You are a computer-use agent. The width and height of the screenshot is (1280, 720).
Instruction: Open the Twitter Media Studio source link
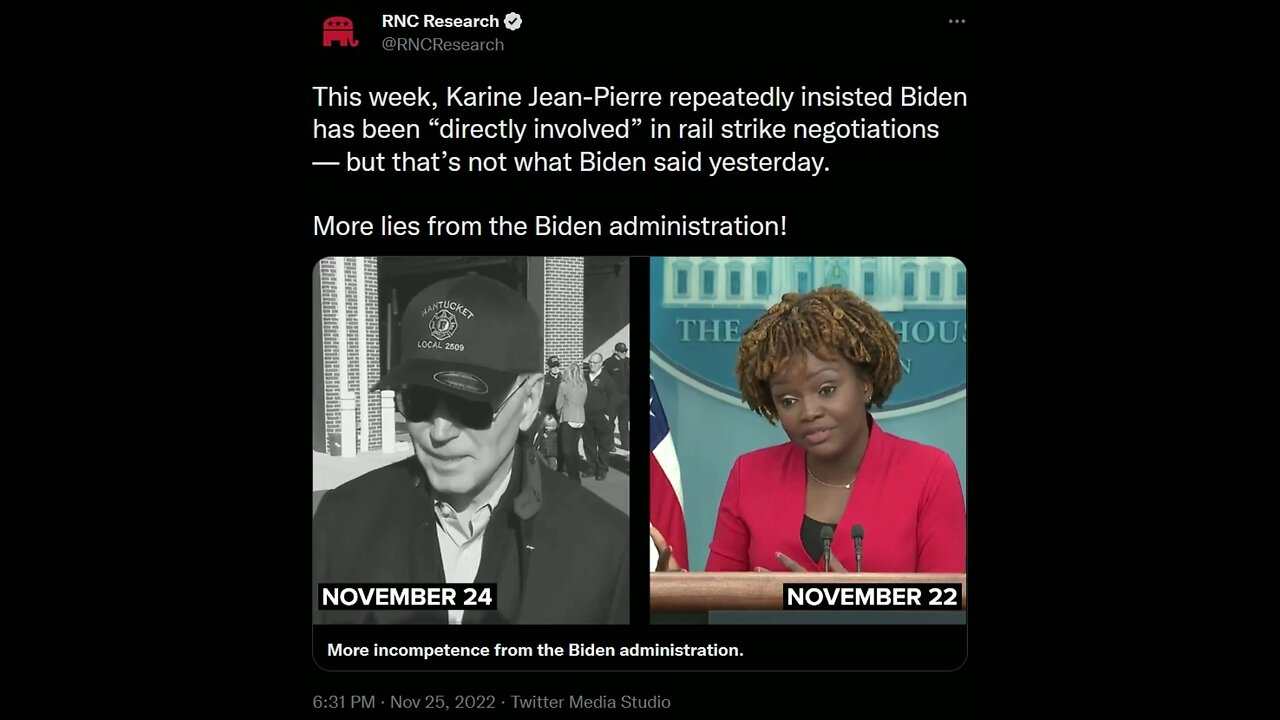(x=590, y=702)
